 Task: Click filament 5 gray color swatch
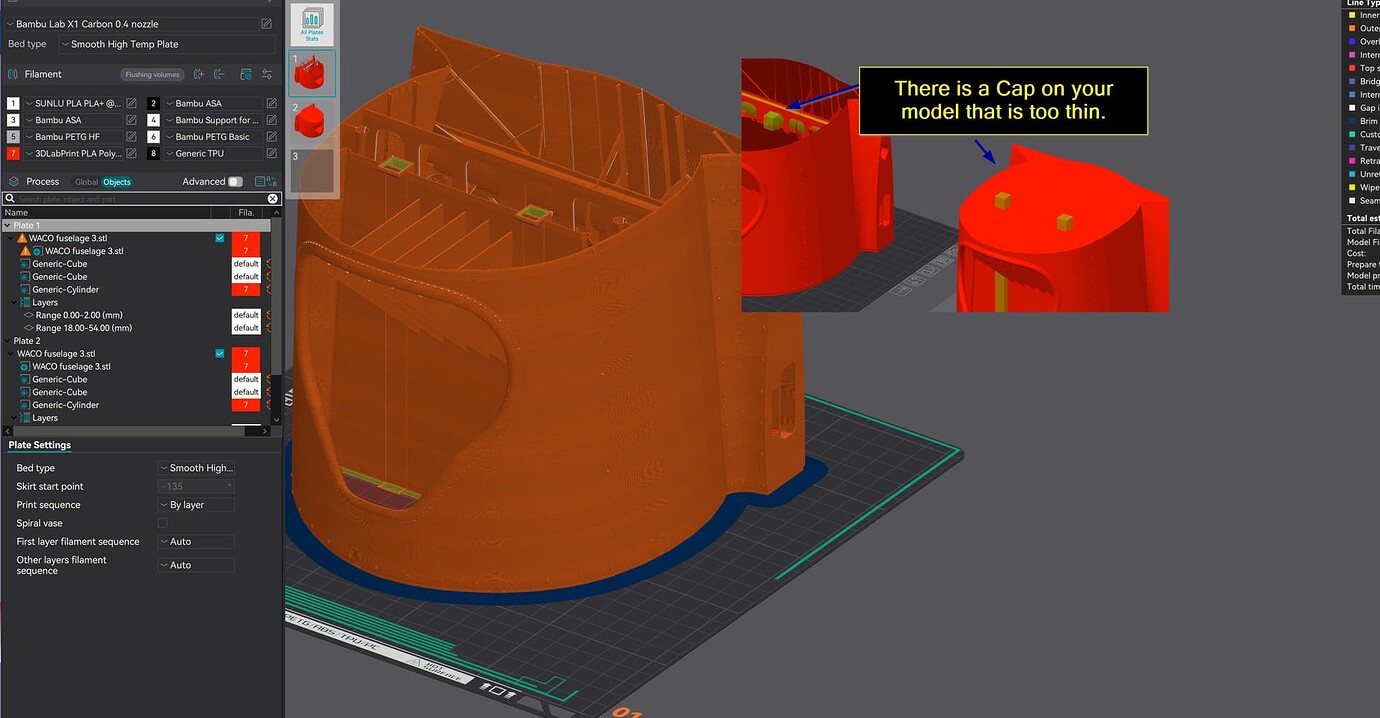13,137
